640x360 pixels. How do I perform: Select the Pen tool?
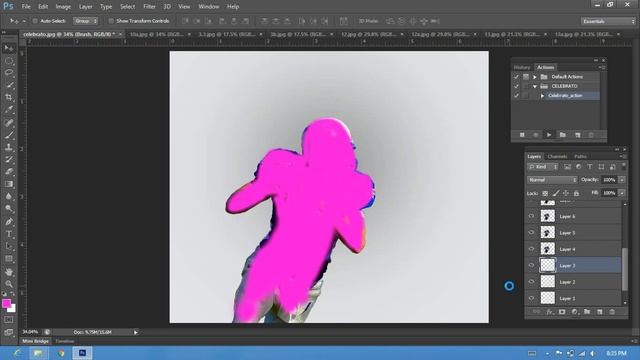point(9,222)
